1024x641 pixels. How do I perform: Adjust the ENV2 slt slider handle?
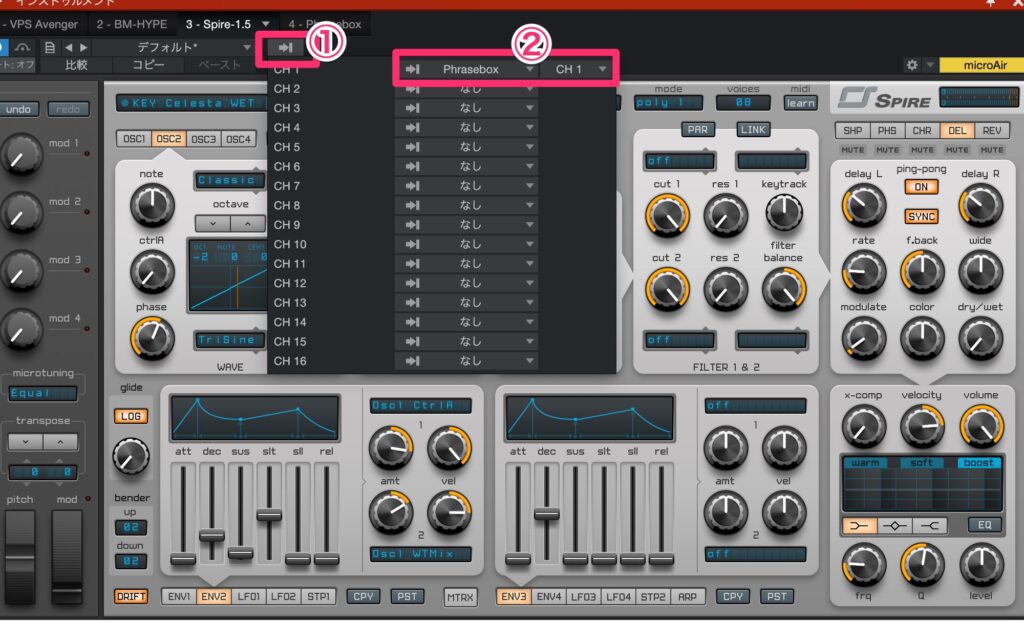click(x=269, y=515)
